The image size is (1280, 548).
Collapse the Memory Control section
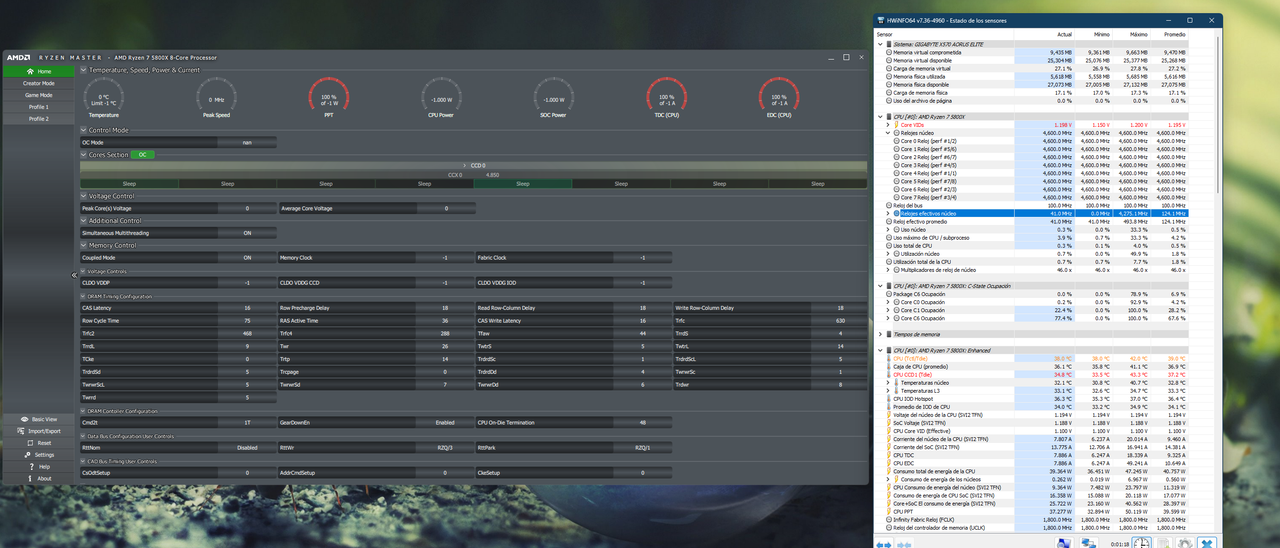(84, 245)
